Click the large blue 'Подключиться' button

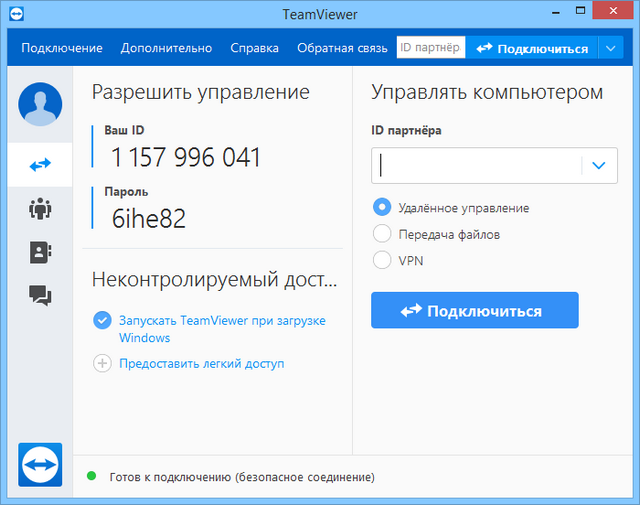coord(475,310)
